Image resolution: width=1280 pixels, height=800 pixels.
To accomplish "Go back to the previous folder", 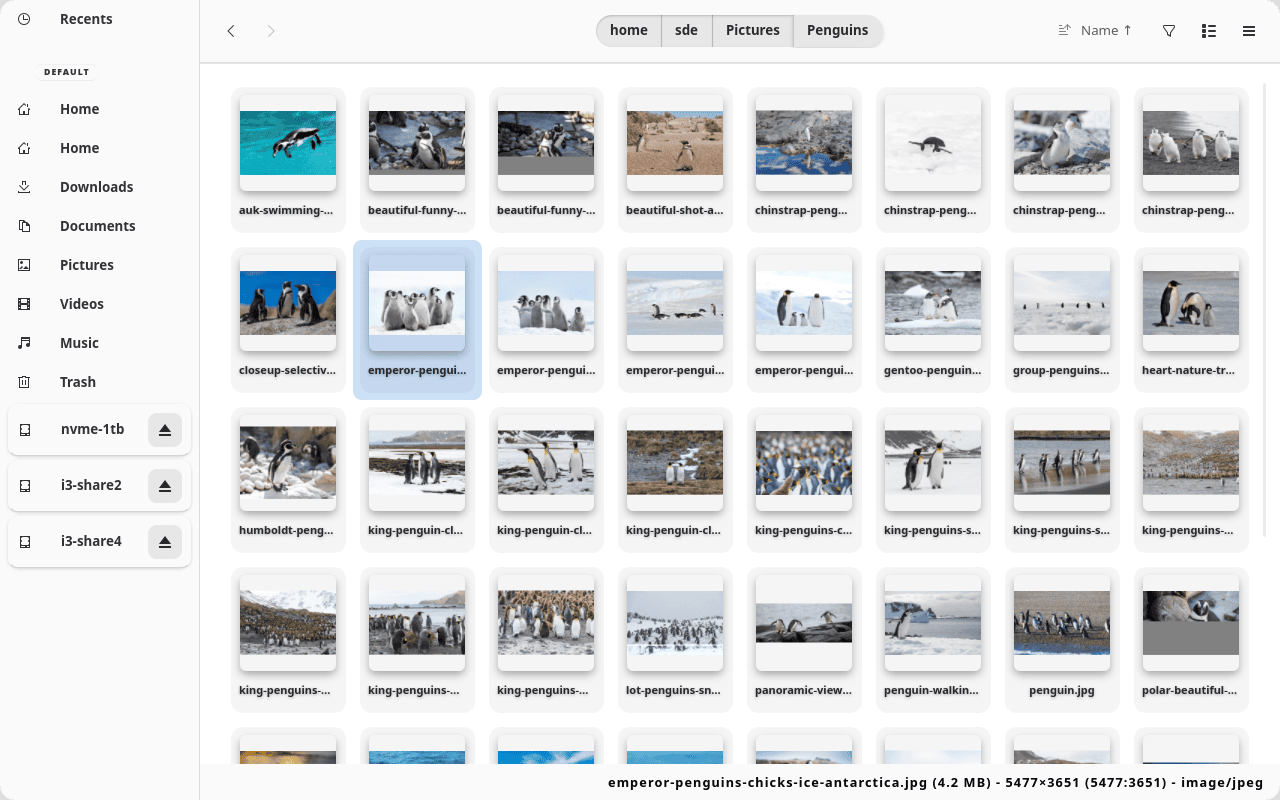I will (231, 31).
